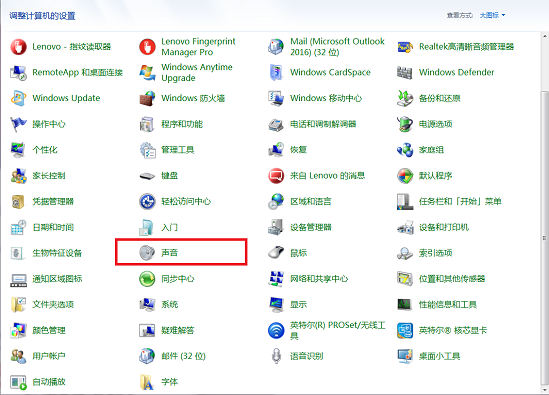The width and height of the screenshot is (549, 395).
Task: Click the 通知区域图标 link
Action: (x=57, y=279)
